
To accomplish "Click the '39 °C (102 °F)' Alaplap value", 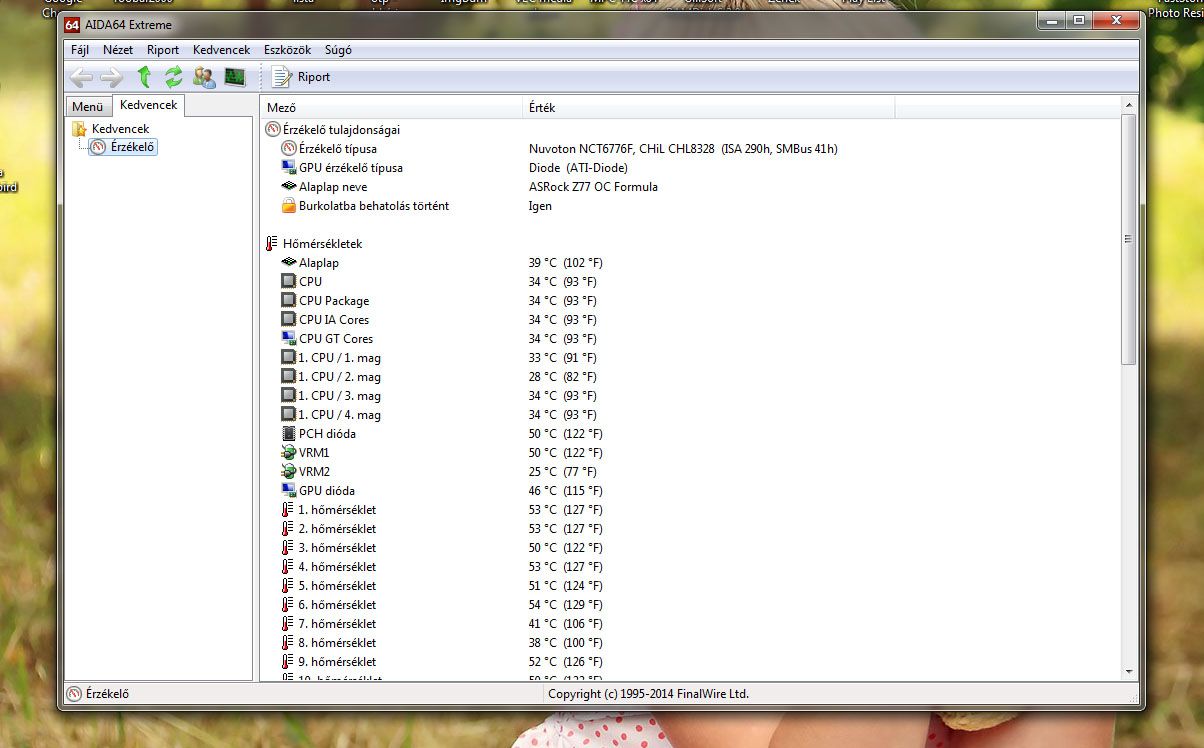I will coord(565,262).
